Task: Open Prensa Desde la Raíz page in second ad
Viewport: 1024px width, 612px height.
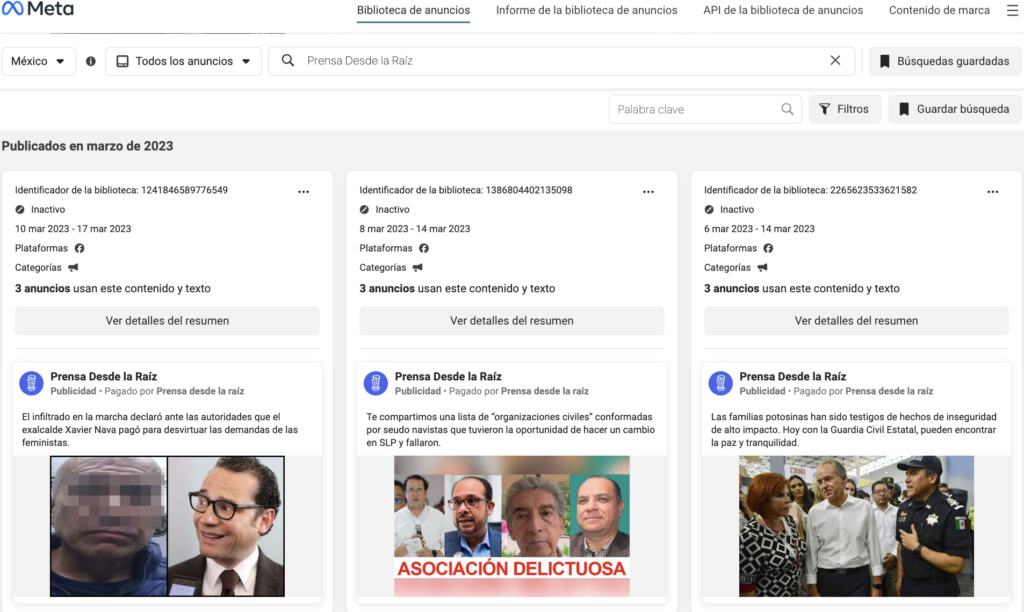Action: (x=448, y=376)
